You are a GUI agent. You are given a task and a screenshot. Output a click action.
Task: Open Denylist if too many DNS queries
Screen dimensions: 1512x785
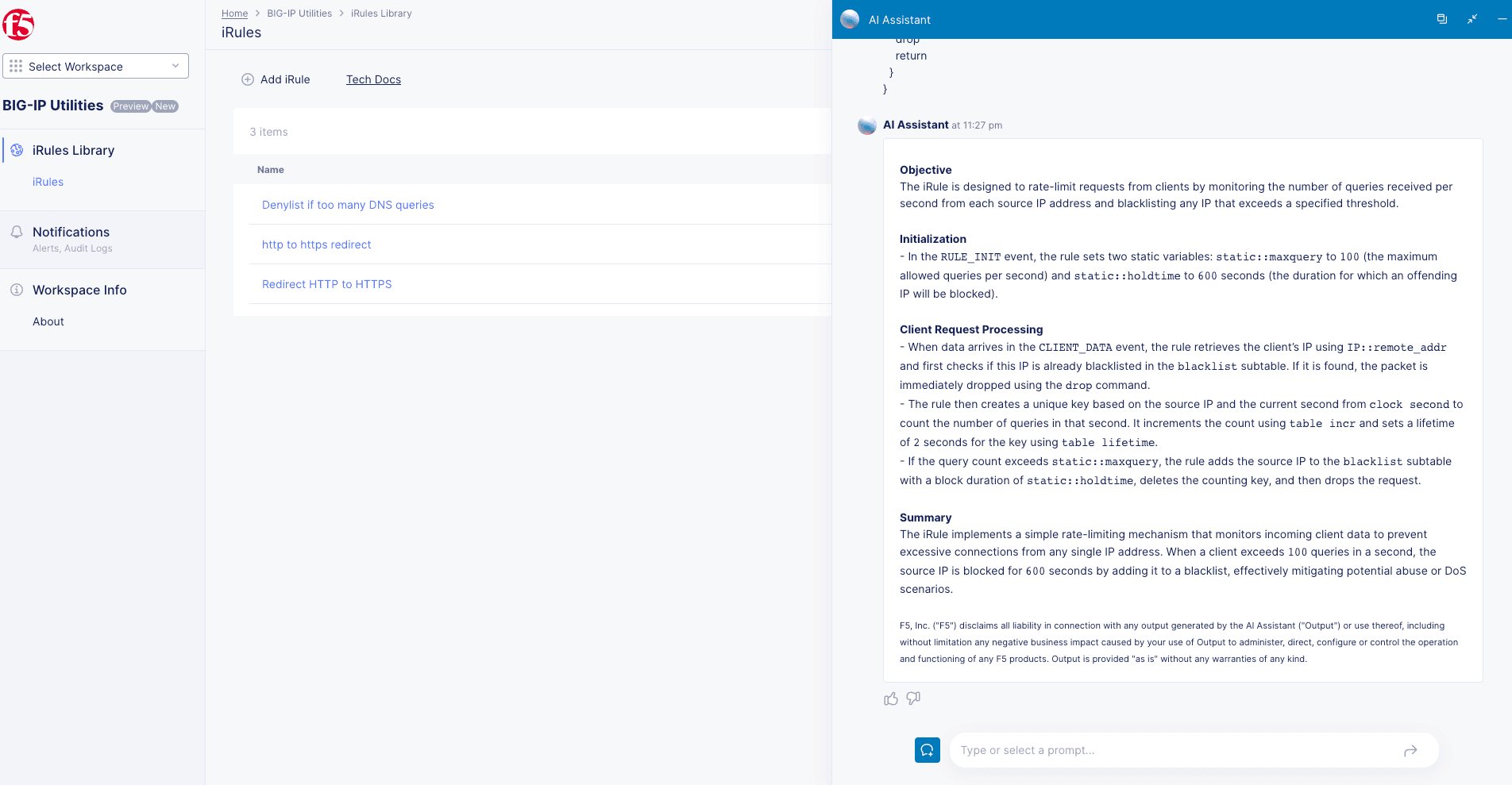coord(348,205)
